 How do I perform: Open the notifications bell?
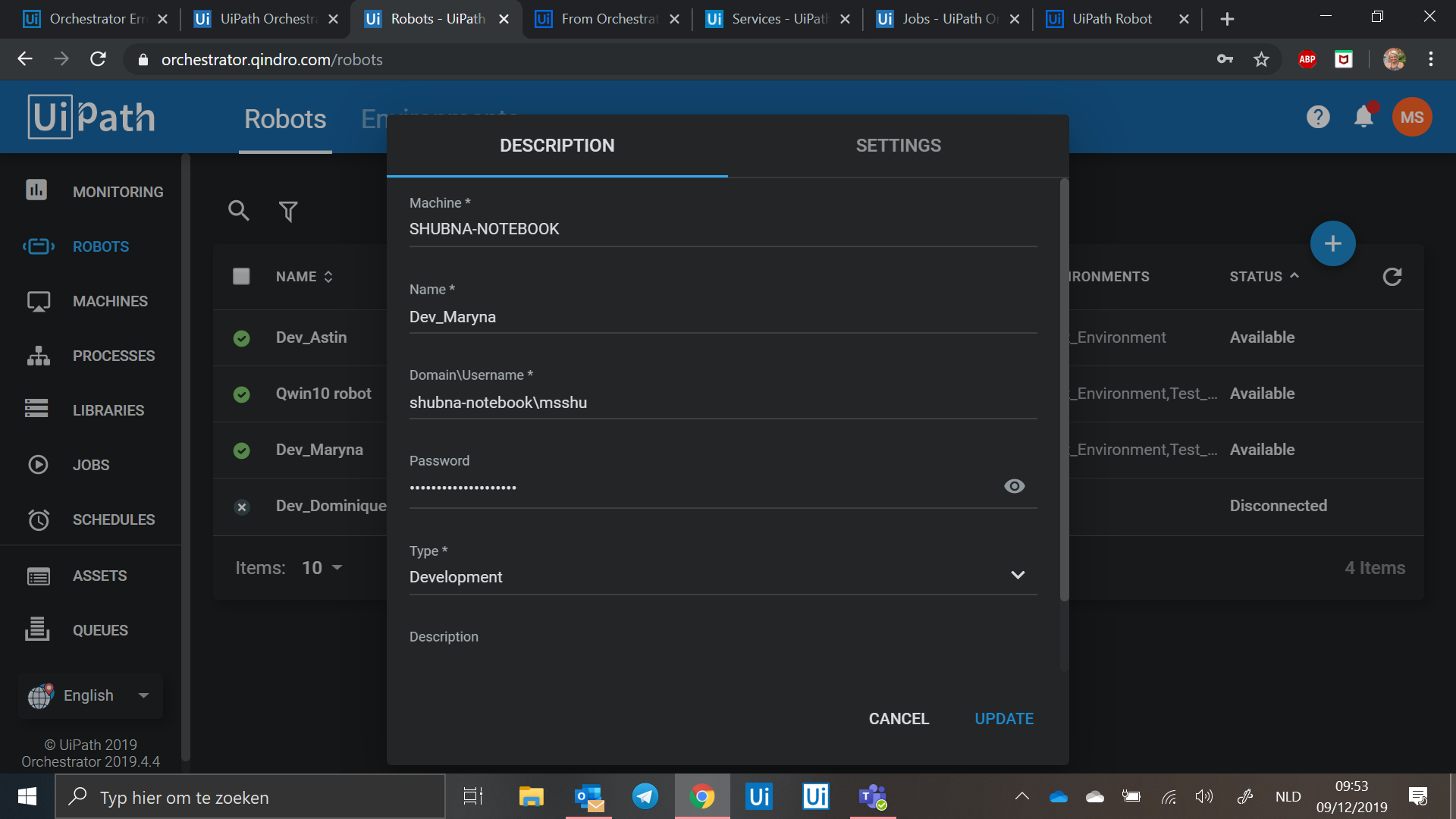click(1363, 117)
